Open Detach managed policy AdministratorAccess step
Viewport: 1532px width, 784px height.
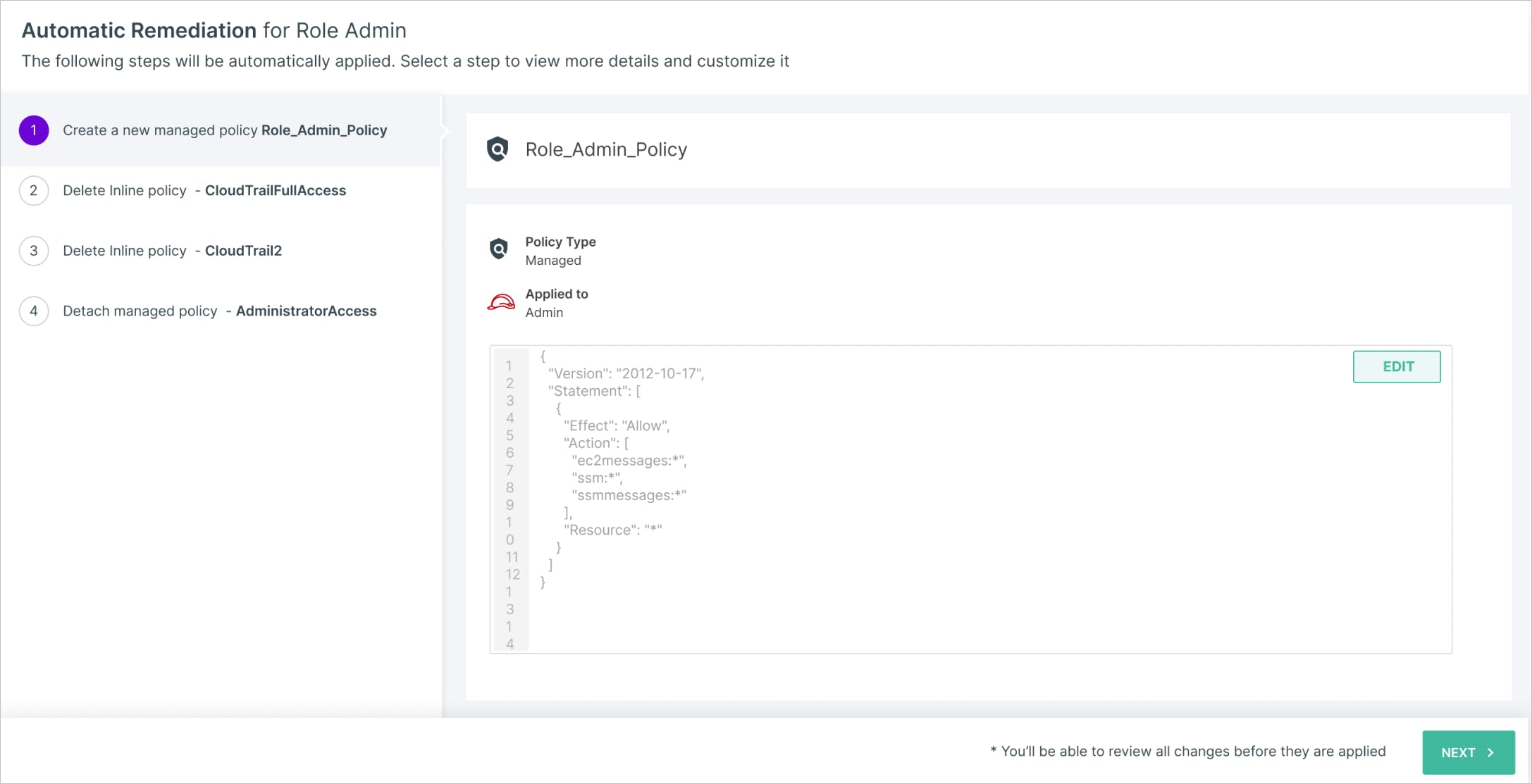pos(220,311)
